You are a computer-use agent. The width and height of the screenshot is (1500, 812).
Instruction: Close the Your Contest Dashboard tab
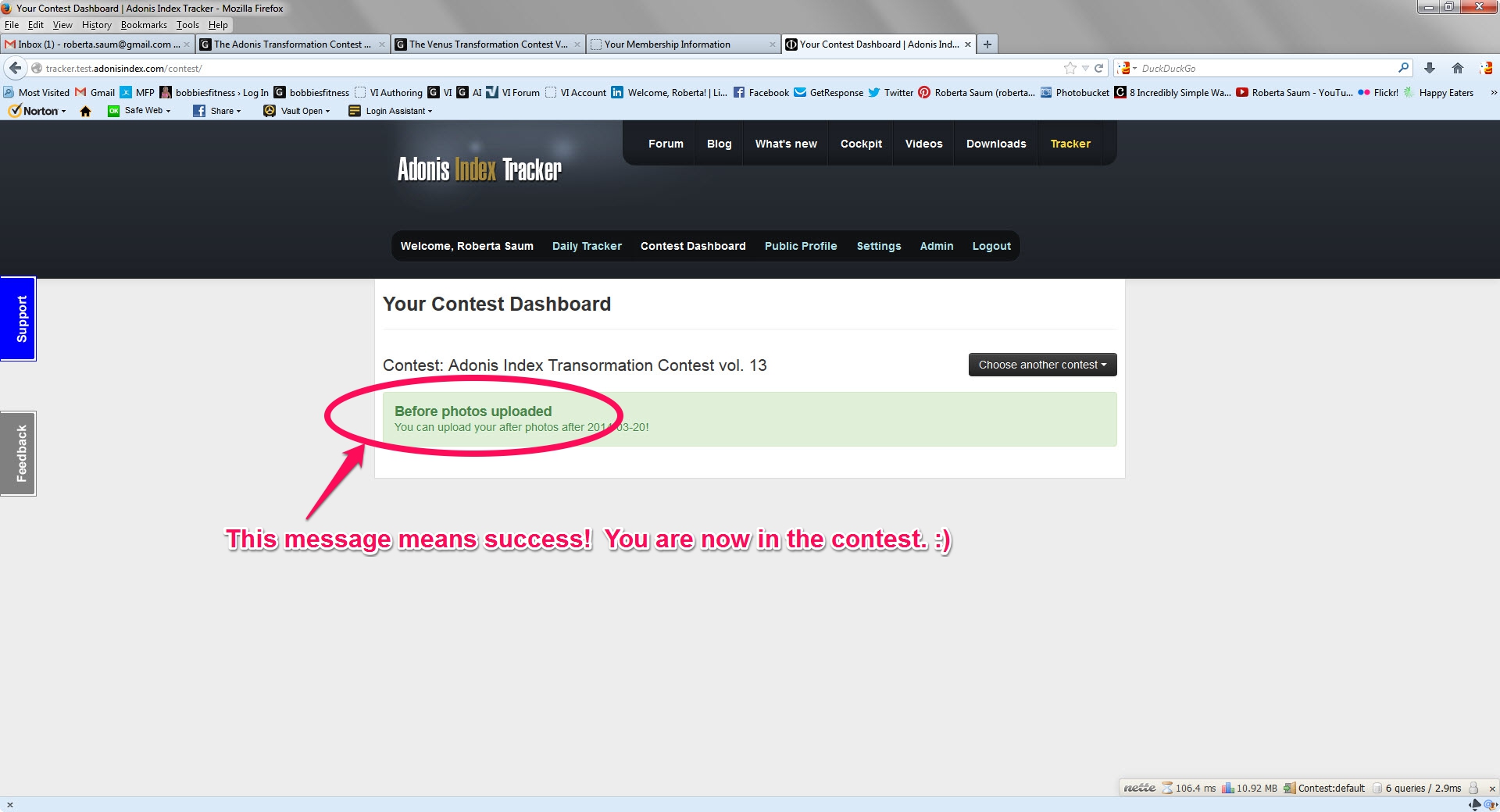pyautogui.click(x=968, y=45)
